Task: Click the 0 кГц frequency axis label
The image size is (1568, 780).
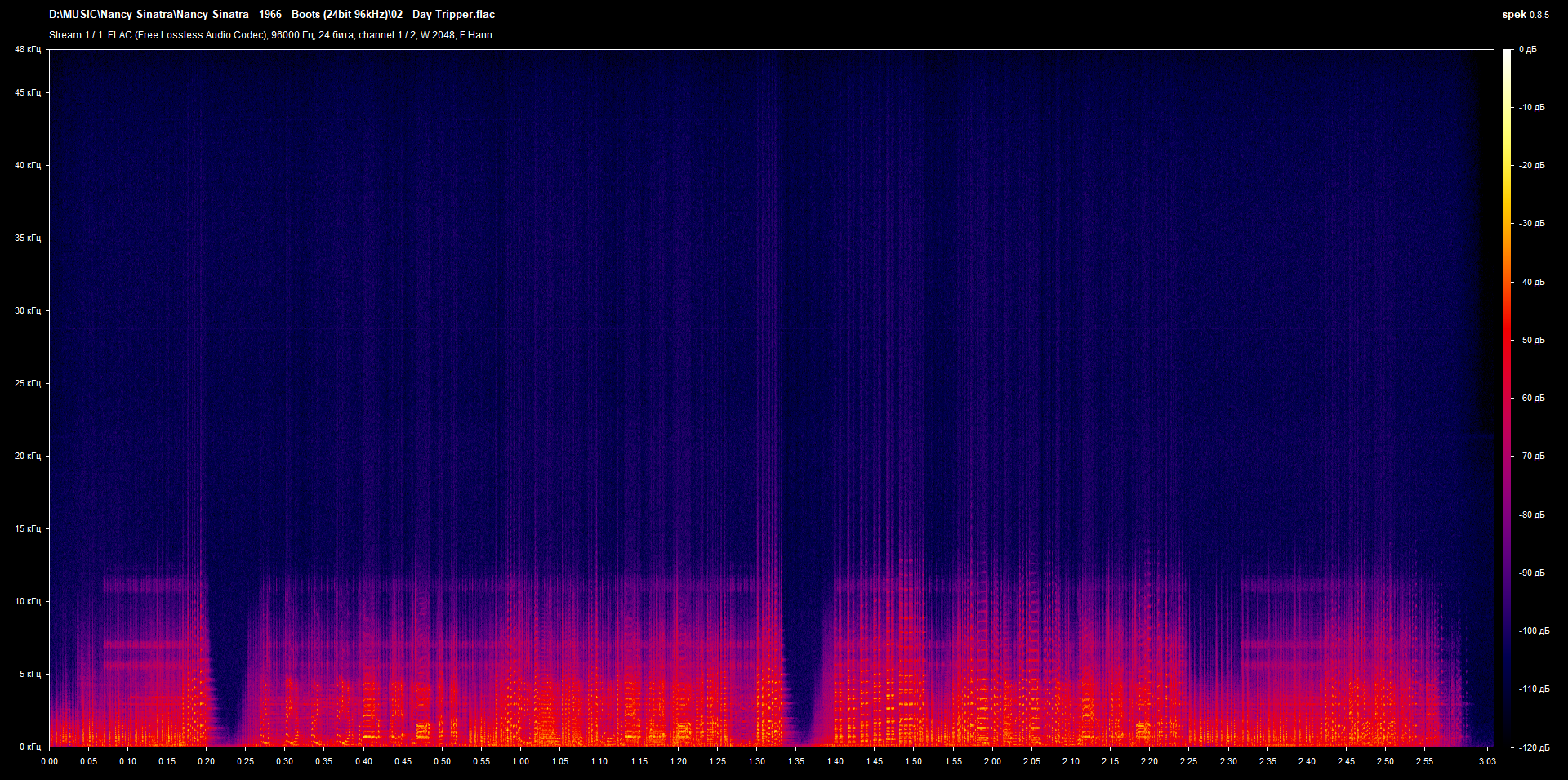Action: [29, 747]
